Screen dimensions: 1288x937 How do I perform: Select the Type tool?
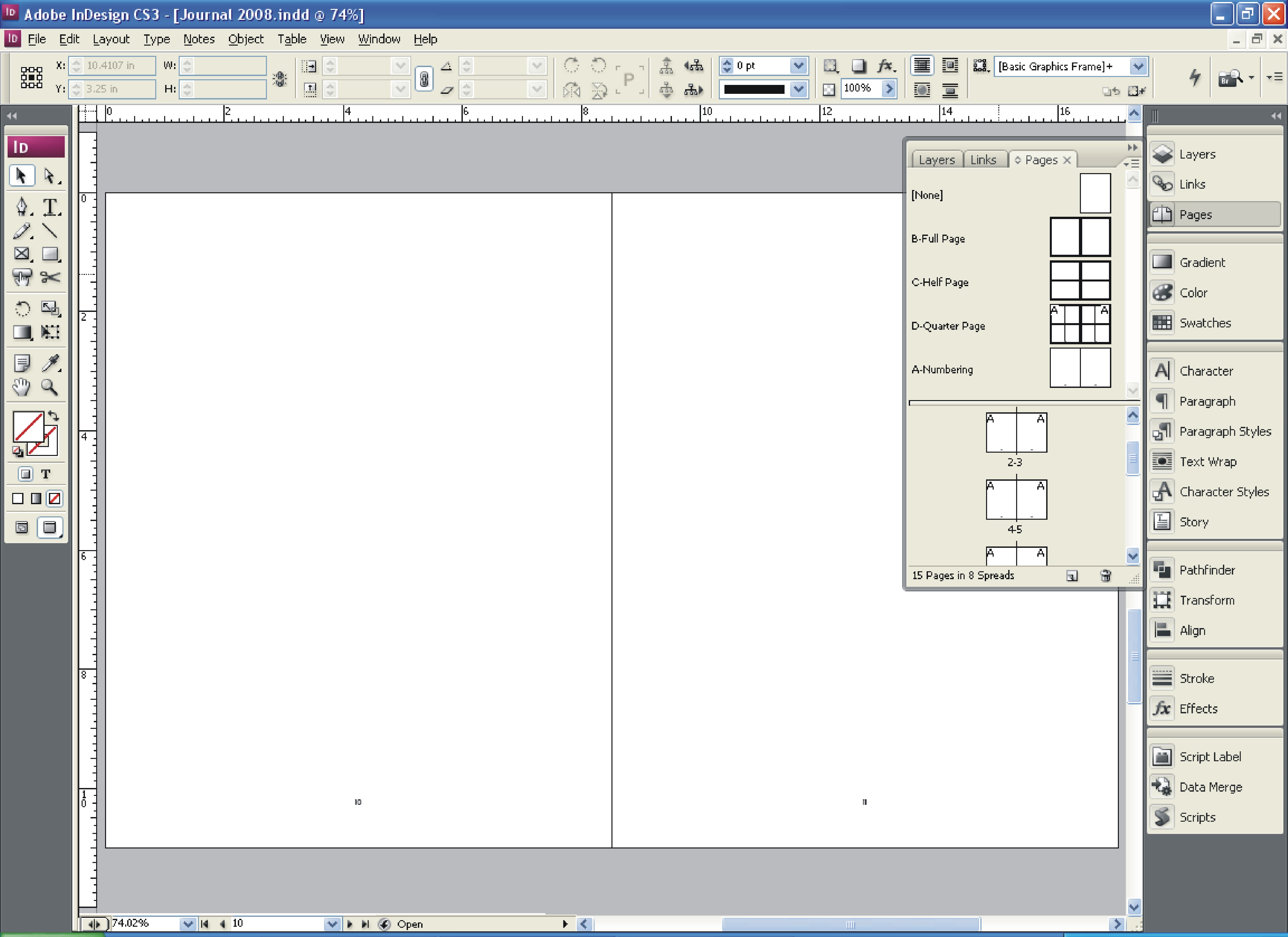(x=51, y=207)
